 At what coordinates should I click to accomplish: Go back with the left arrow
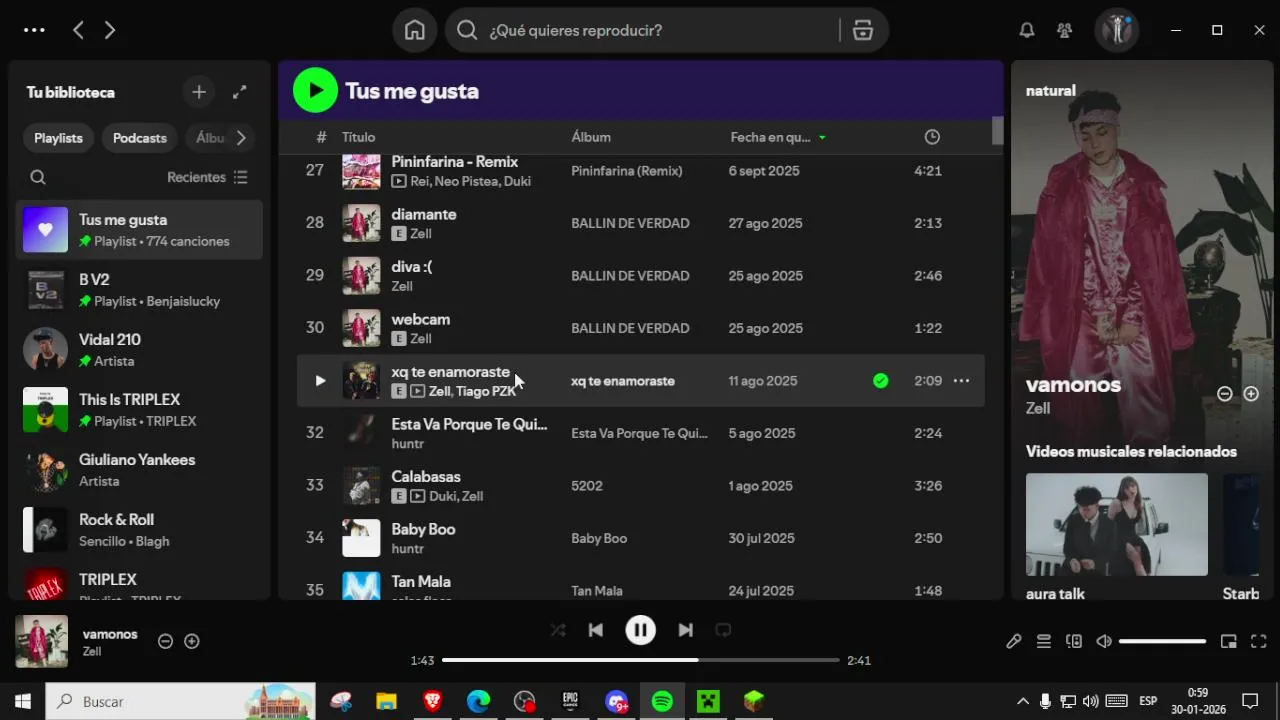point(78,30)
